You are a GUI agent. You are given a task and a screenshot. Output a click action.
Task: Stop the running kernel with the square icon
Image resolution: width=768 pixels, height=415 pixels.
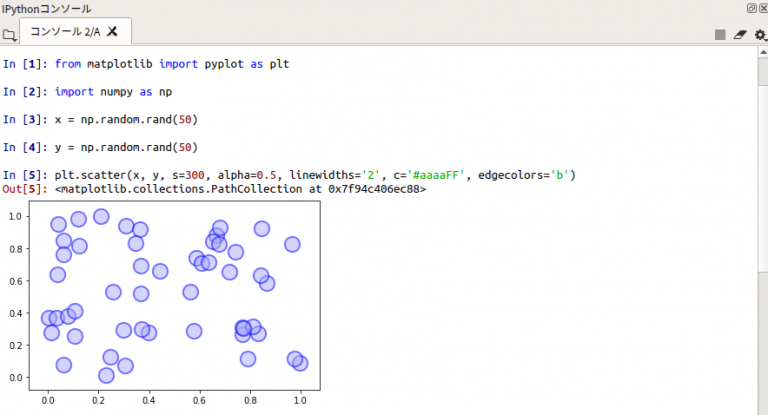[720, 34]
